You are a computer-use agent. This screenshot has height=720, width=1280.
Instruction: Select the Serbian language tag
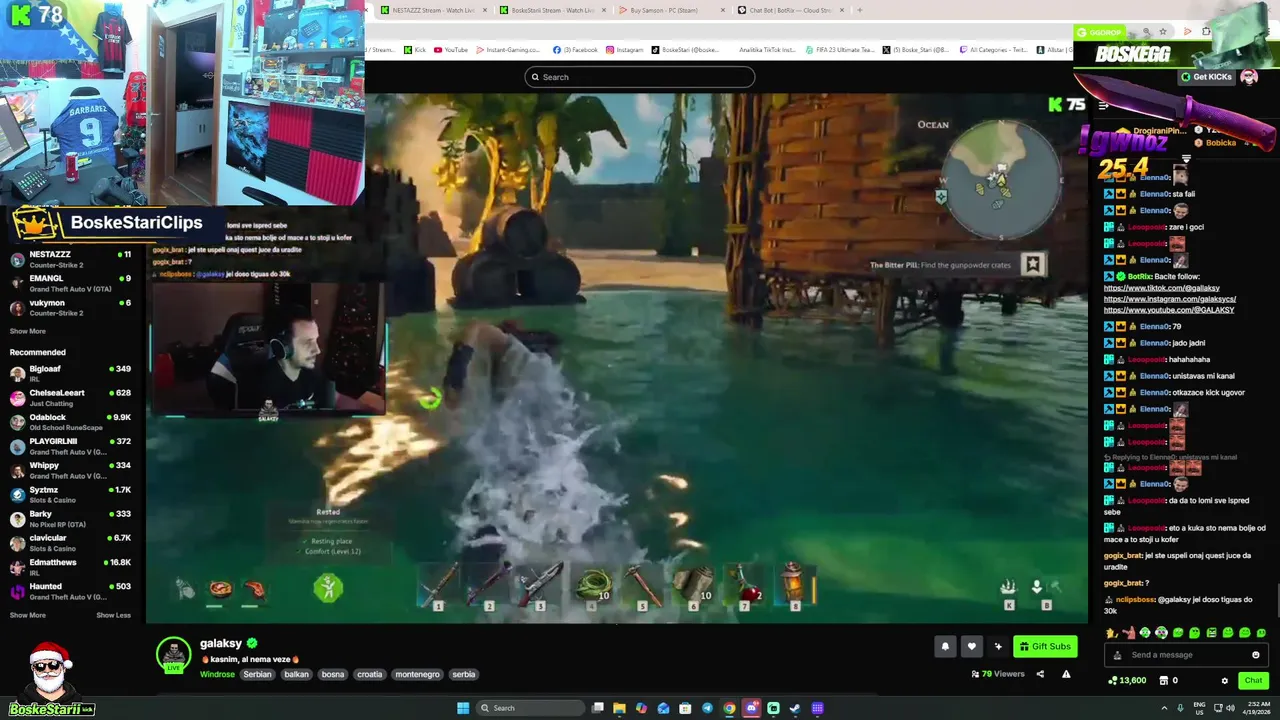(257, 674)
